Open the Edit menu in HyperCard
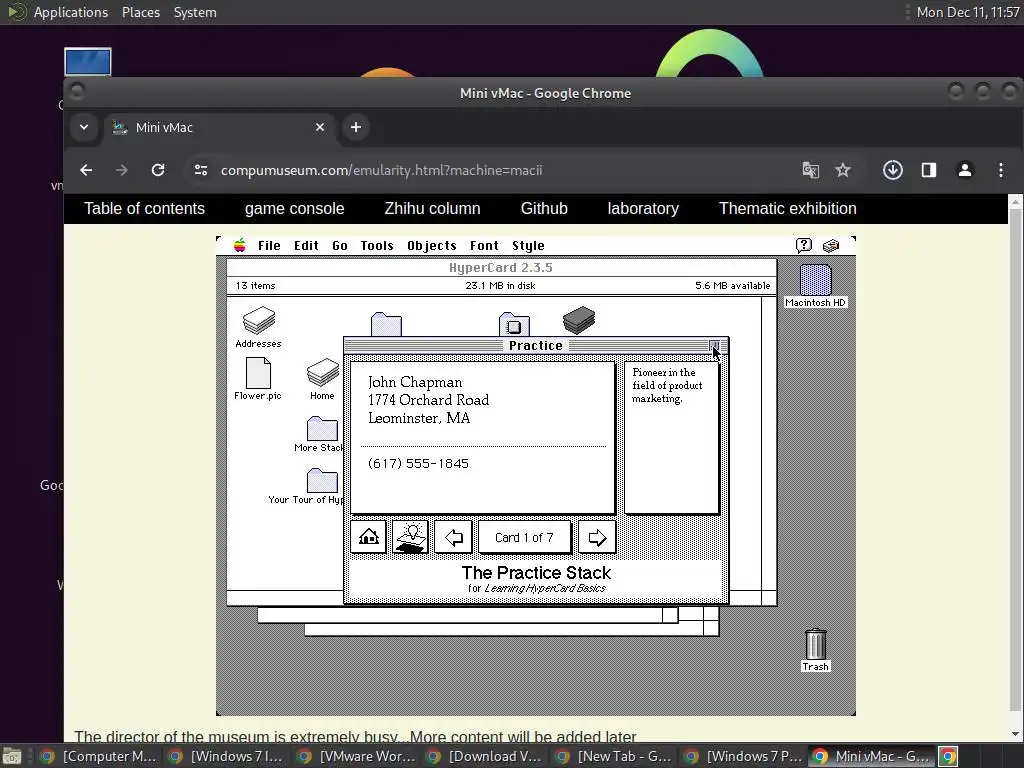This screenshot has width=1024, height=768. 306,246
